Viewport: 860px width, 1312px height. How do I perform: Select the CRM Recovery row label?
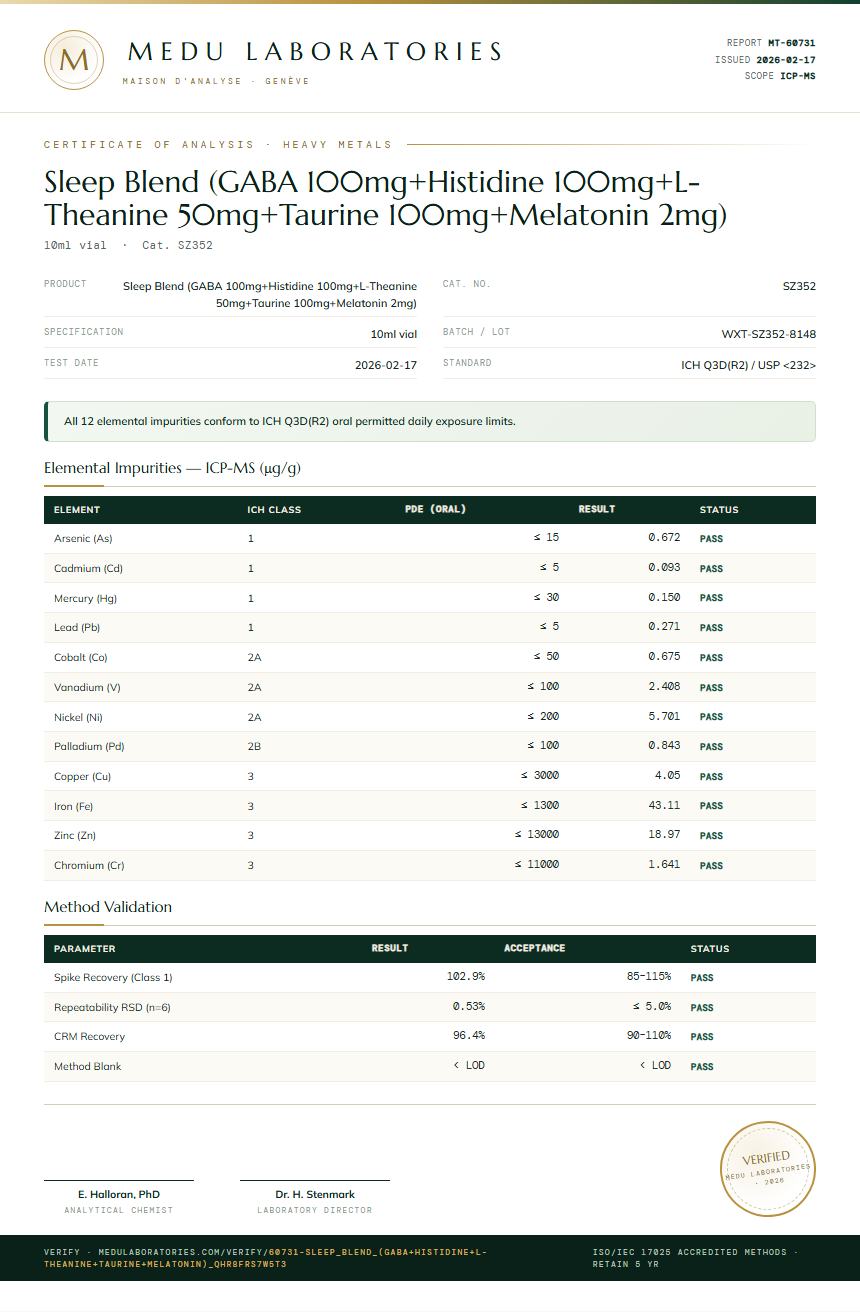(89, 1037)
